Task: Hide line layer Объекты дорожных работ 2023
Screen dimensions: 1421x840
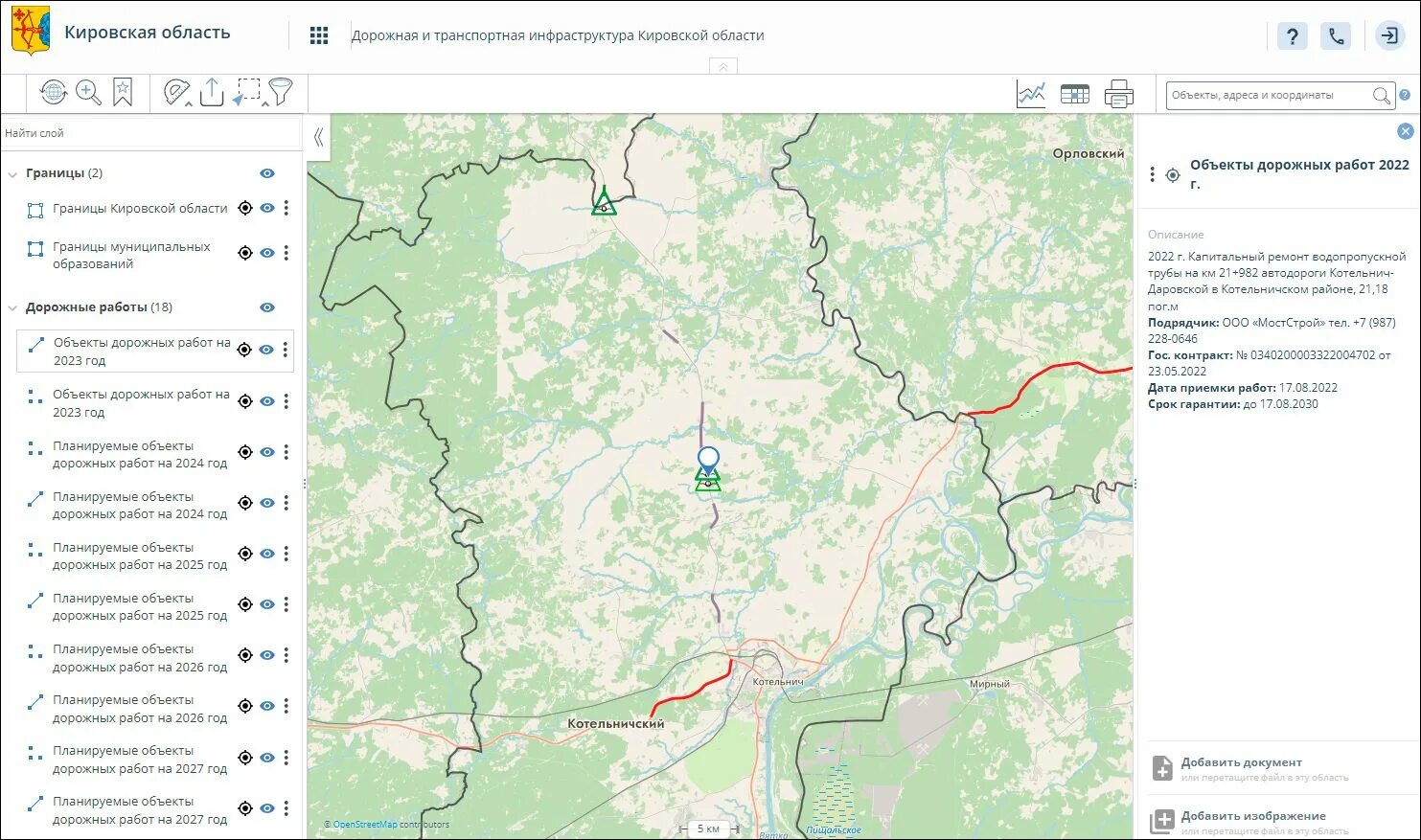Action: [x=267, y=350]
